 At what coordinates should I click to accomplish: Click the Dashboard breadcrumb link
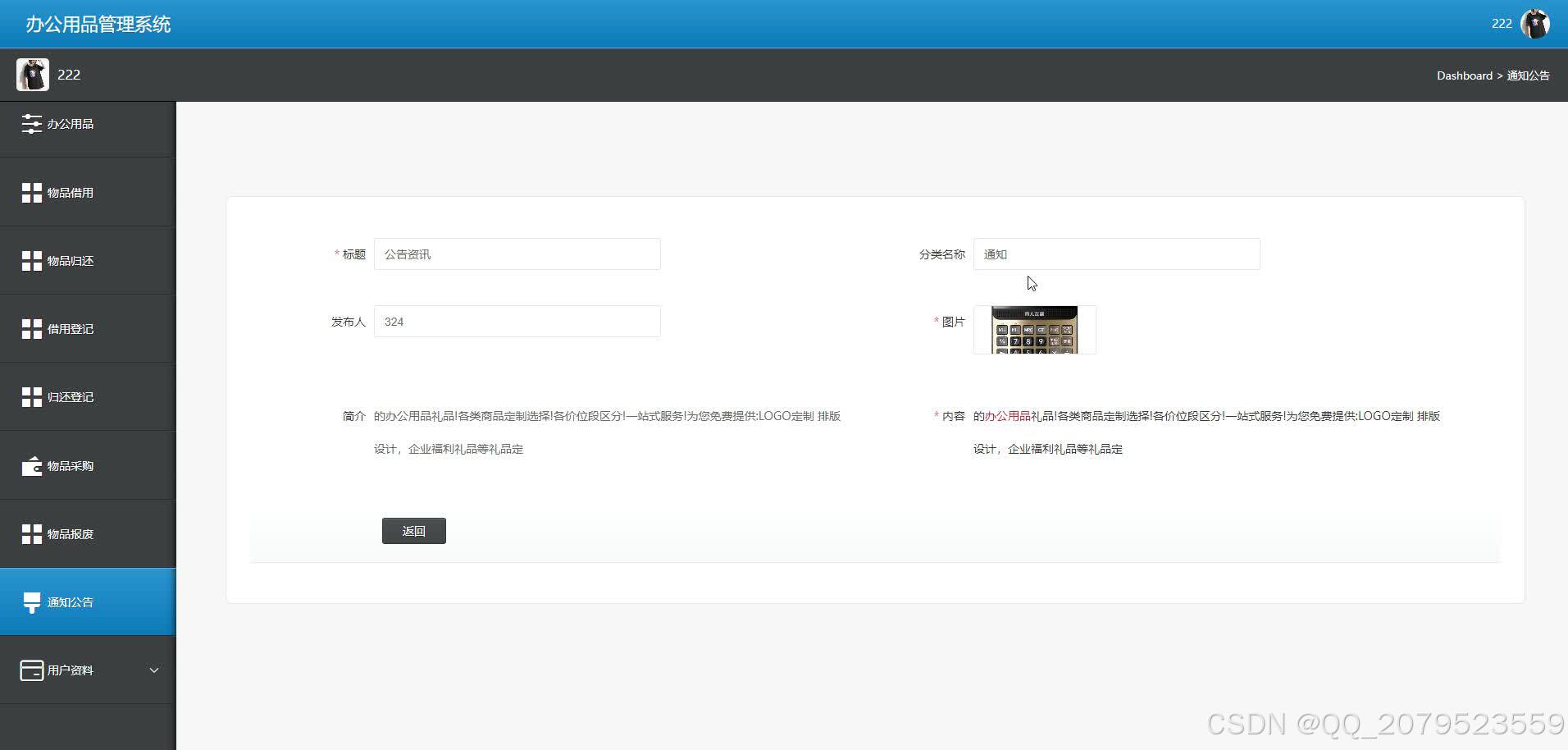click(x=1465, y=75)
